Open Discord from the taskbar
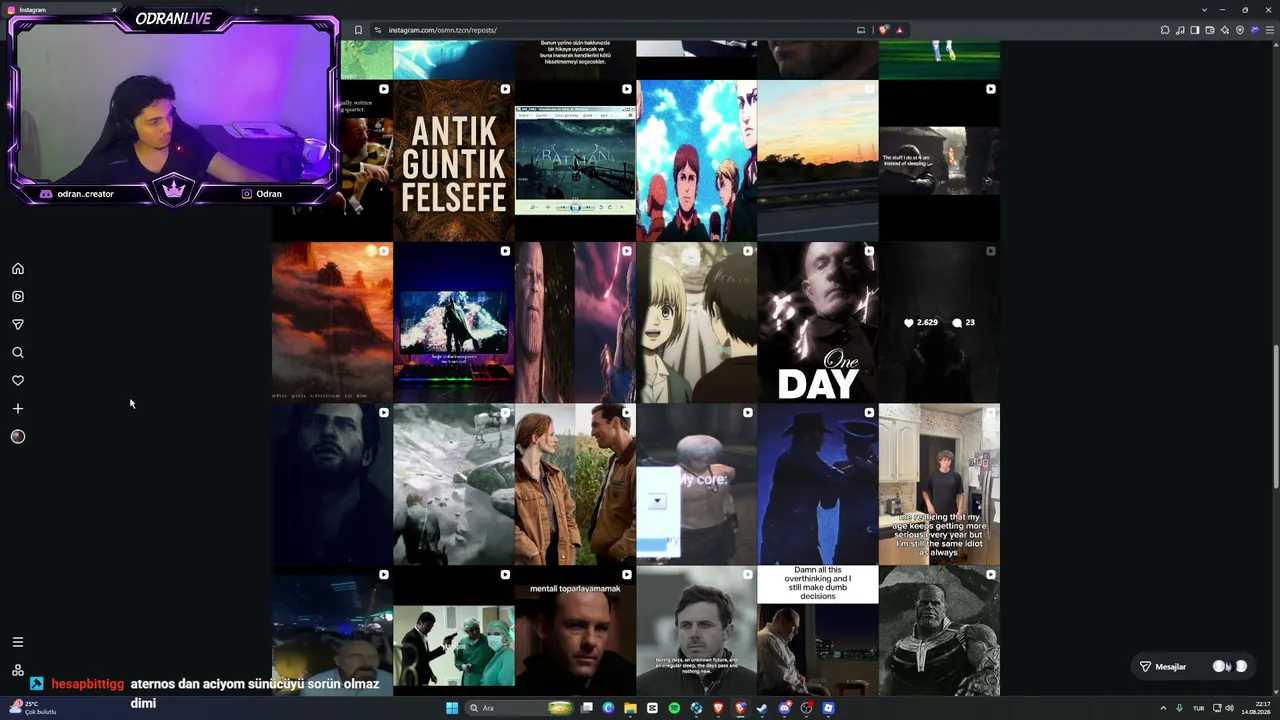 point(784,708)
